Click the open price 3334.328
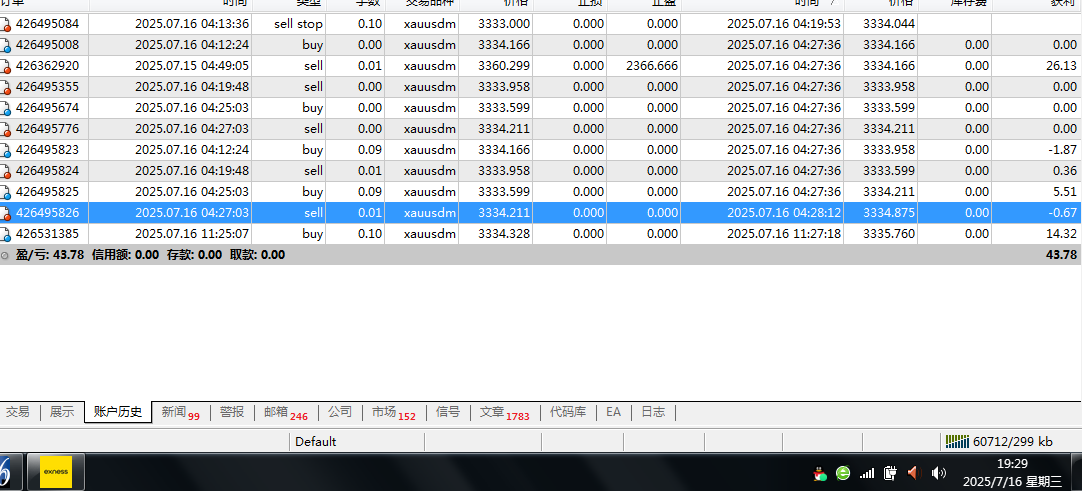The width and height of the screenshot is (1082, 491). point(504,234)
